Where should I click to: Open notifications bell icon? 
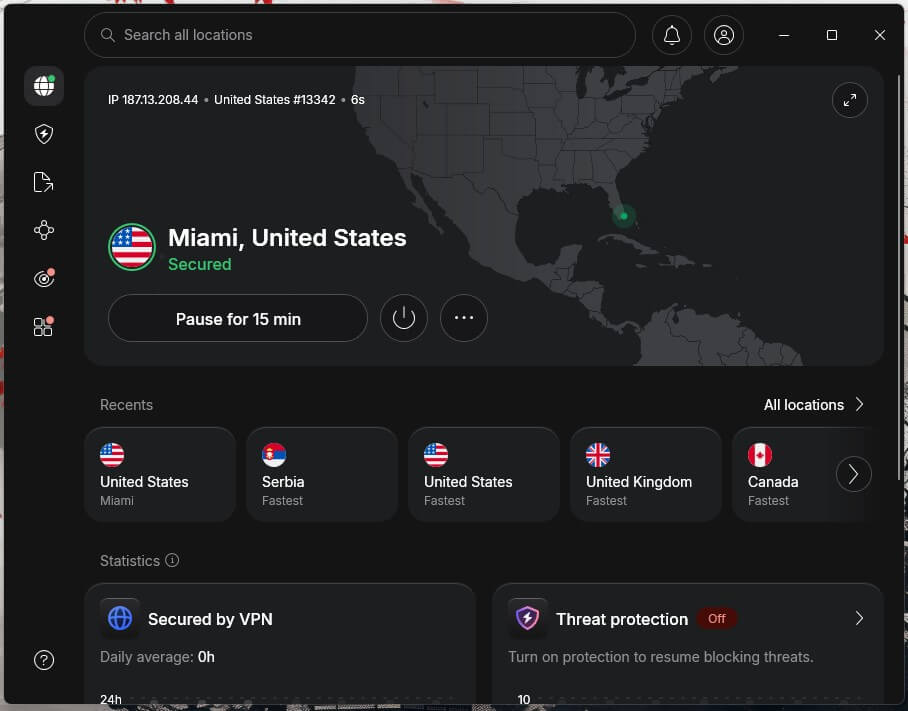[x=672, y=35]
